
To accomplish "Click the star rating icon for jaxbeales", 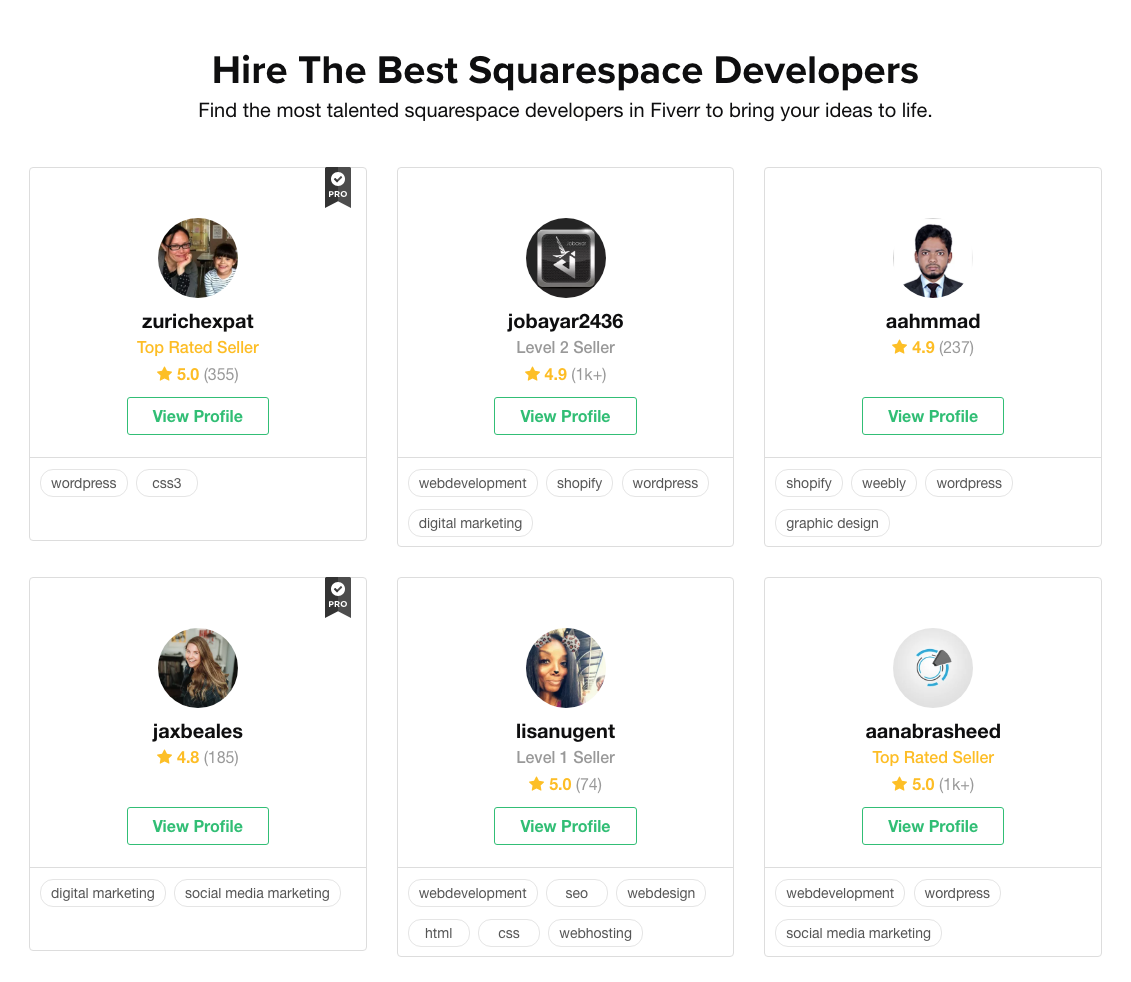I will (164, 757).
